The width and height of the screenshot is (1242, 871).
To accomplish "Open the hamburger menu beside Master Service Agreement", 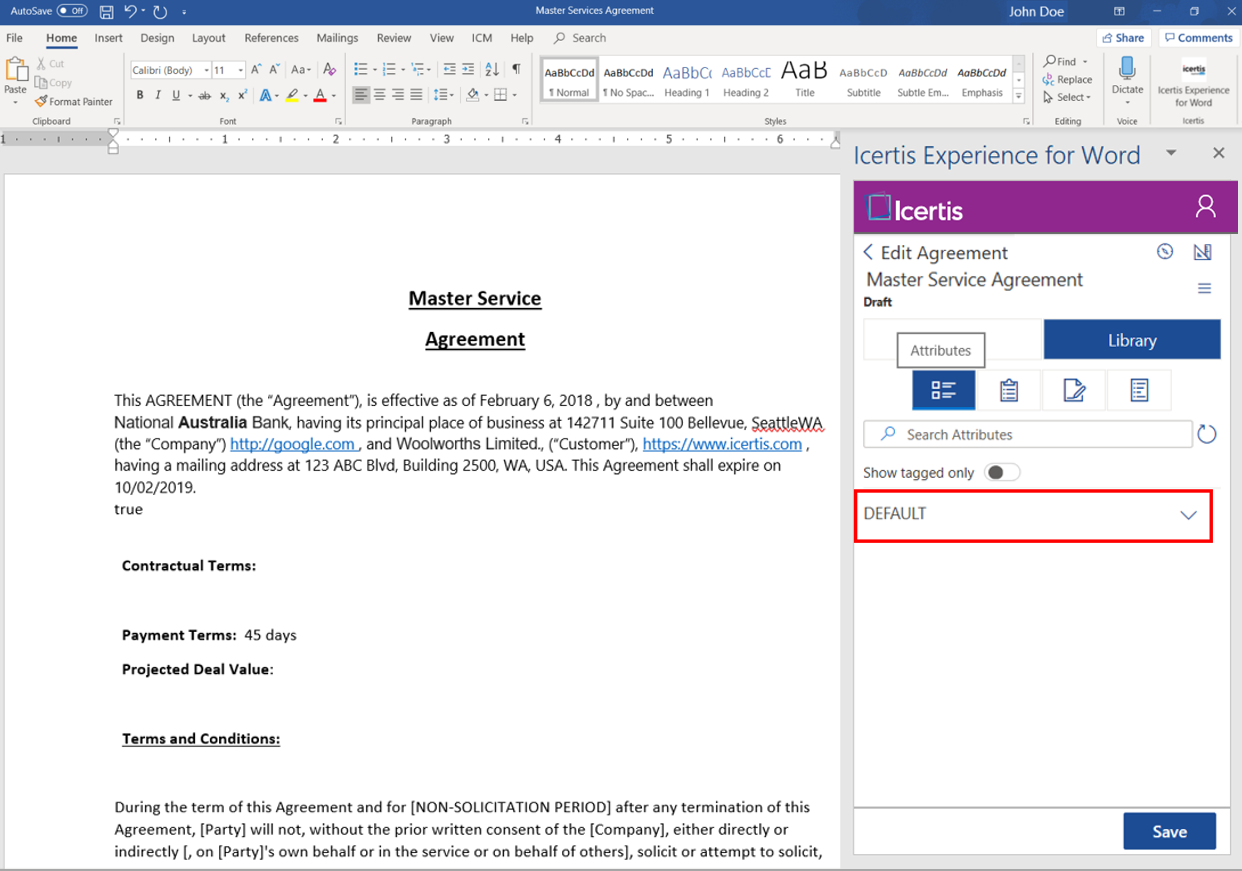I will pyautogui.click(x=1204, y=288).
